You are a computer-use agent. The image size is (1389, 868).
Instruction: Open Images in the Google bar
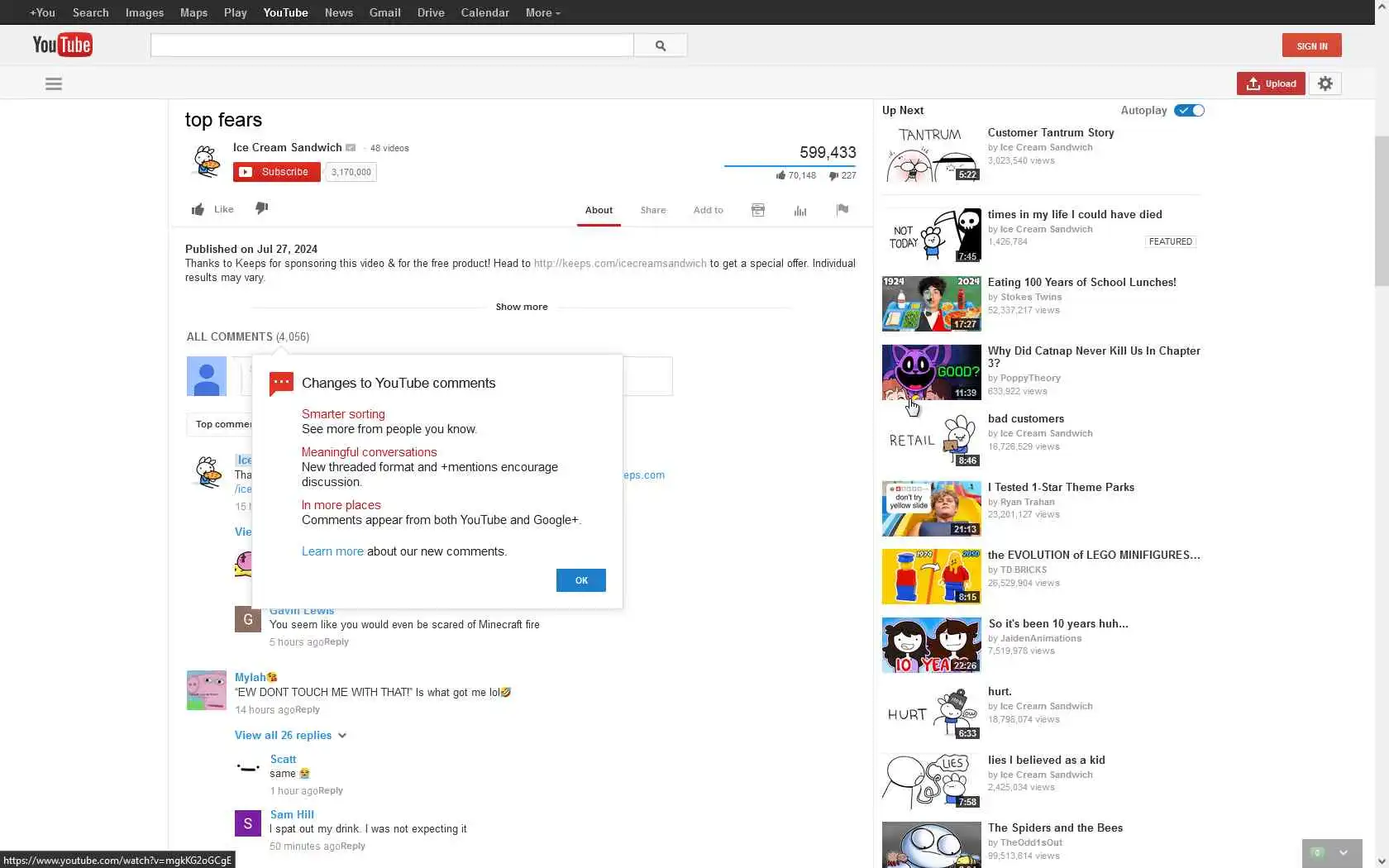pos(145,12)
